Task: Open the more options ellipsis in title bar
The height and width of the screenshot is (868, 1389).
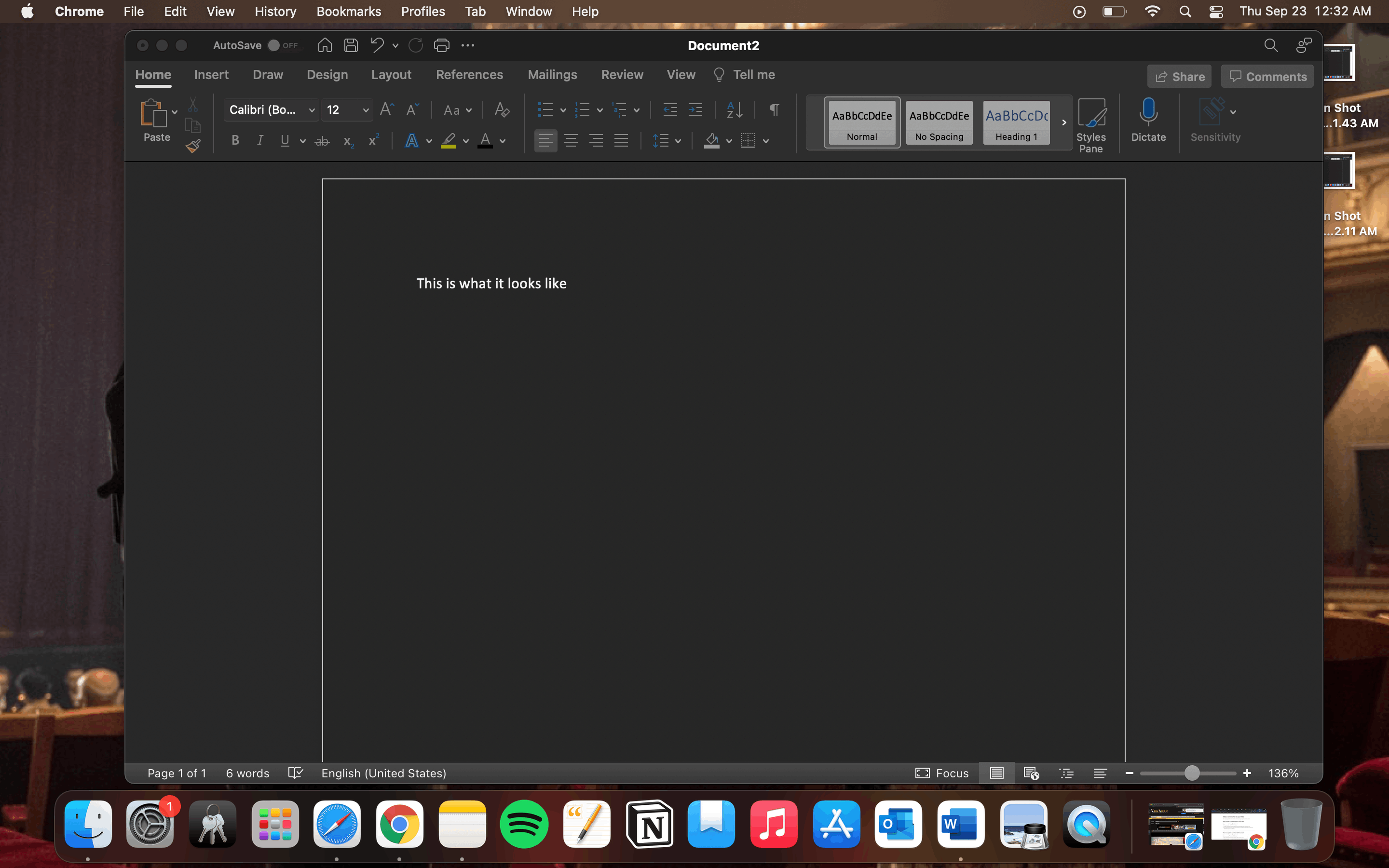Action: (x=468, y=45)
